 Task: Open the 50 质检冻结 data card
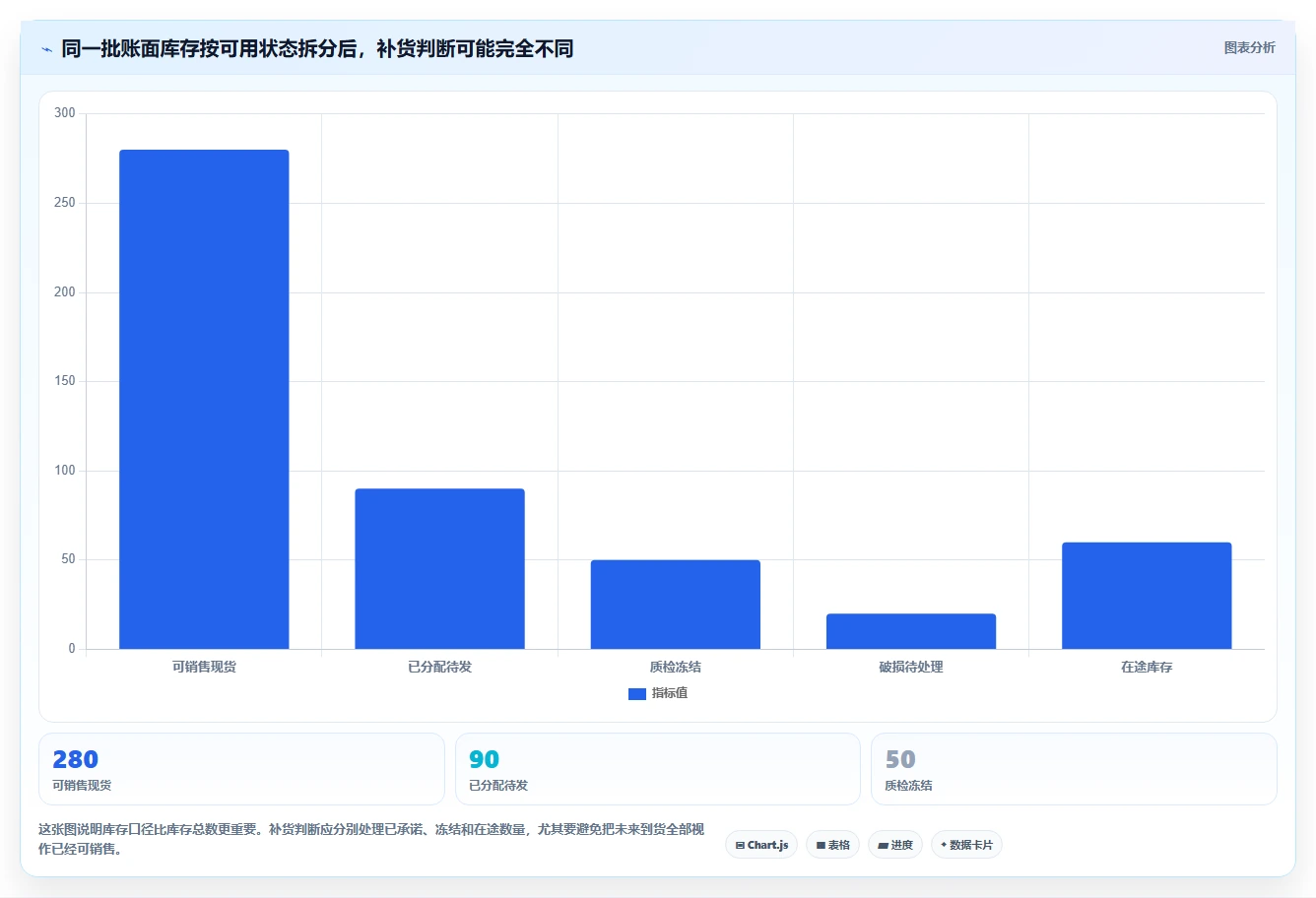tap(1074, 769)
